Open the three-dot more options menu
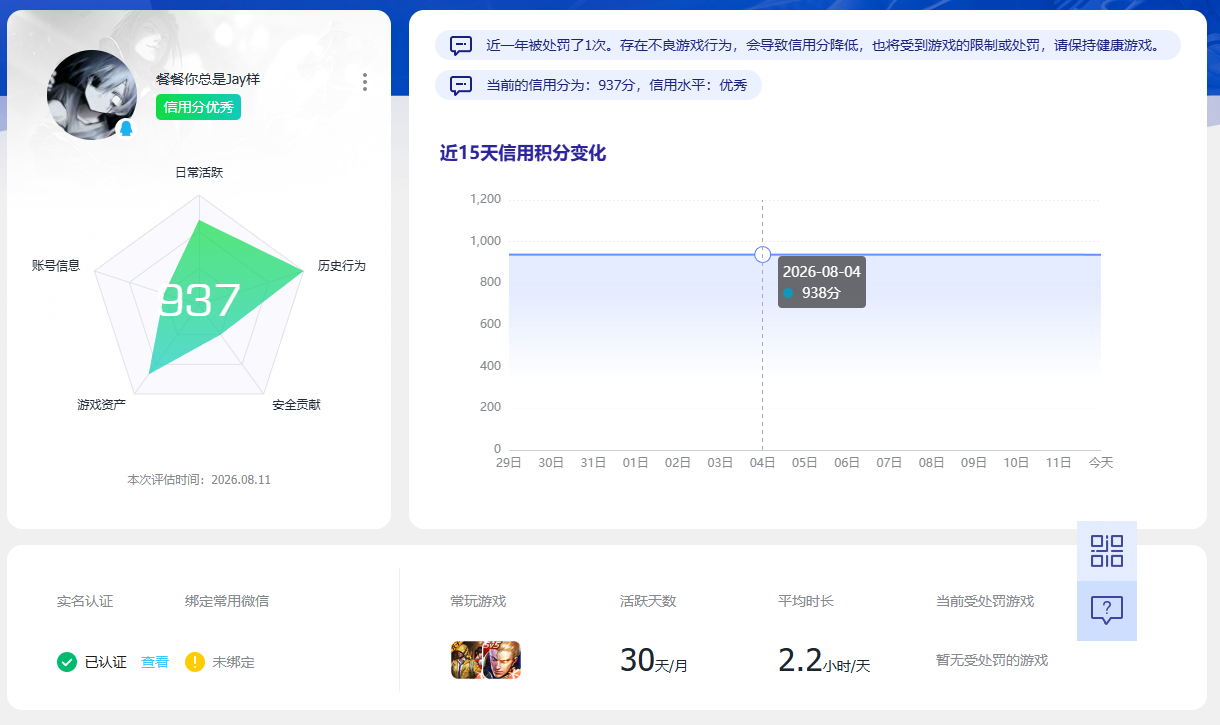 click(x=365, y=82)
